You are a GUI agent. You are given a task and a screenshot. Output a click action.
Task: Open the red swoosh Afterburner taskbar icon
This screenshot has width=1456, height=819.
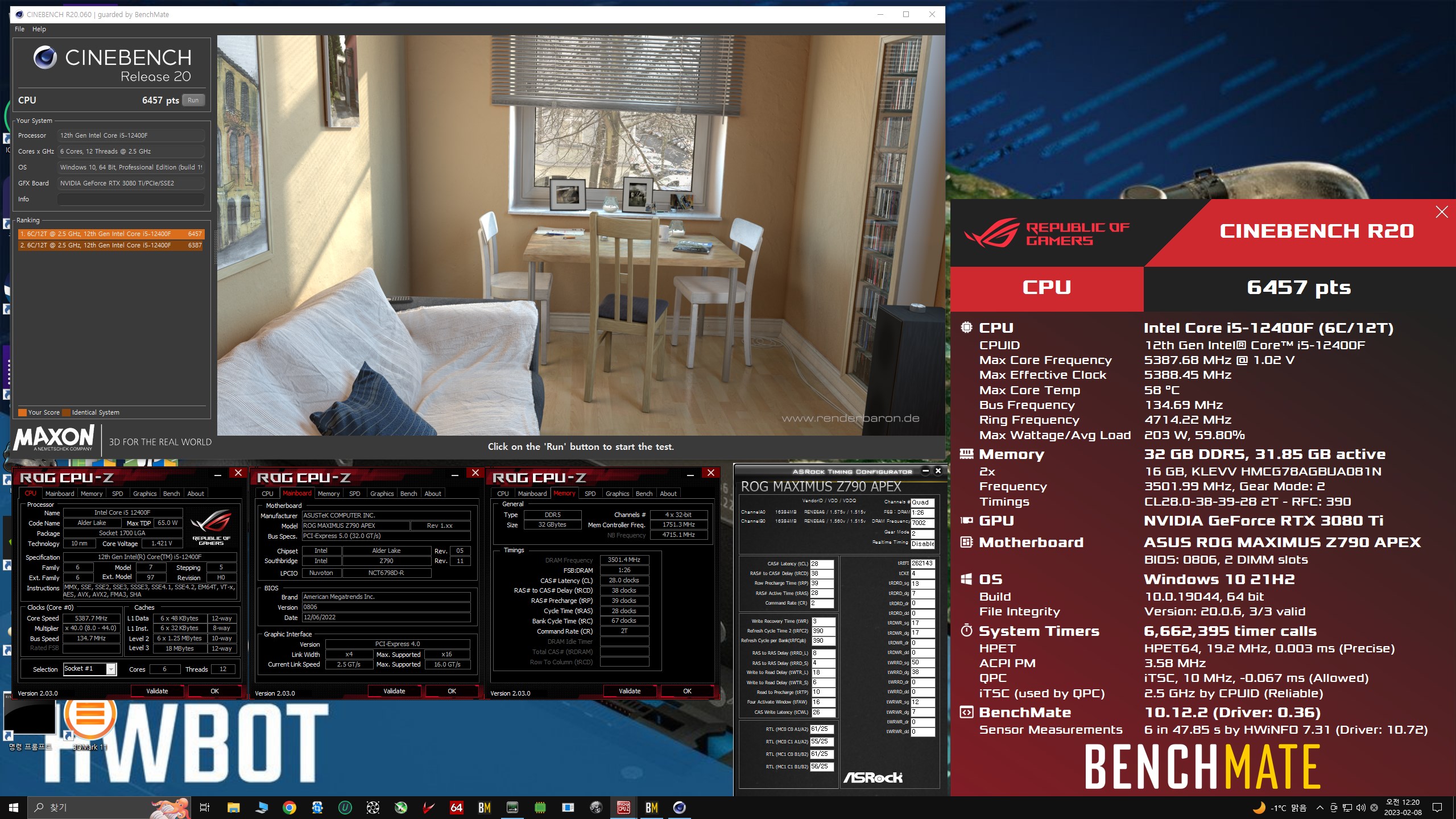(429, 807)
